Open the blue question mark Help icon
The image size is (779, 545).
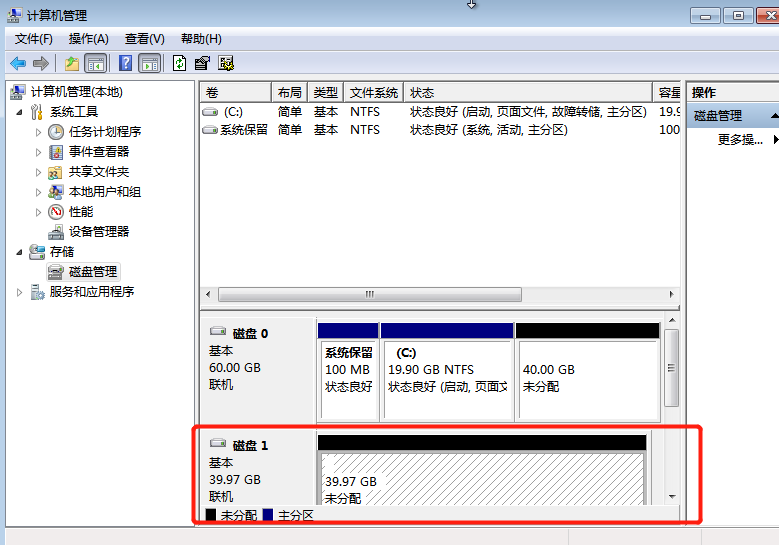pos(126,63)
